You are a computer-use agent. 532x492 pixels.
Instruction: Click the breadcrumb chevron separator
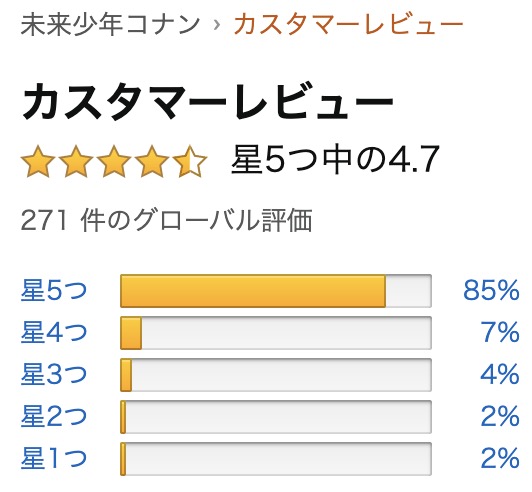tap(217, 25)
